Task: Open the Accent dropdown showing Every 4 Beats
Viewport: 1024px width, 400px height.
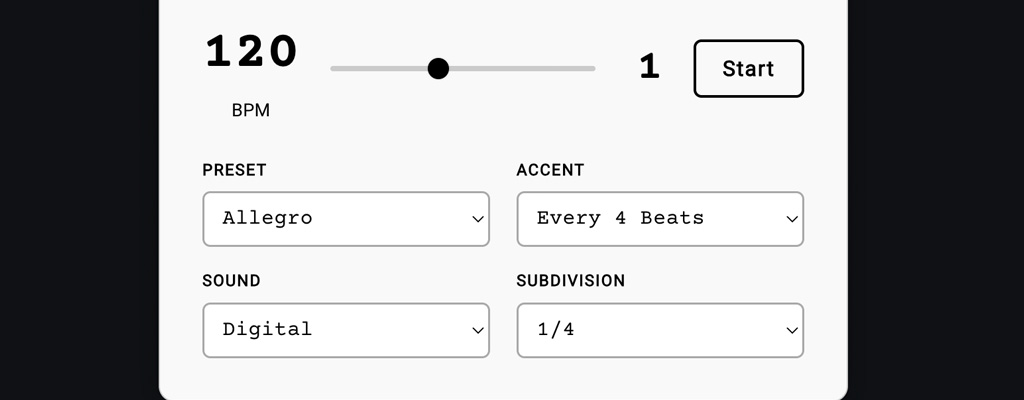Action: 659,219
